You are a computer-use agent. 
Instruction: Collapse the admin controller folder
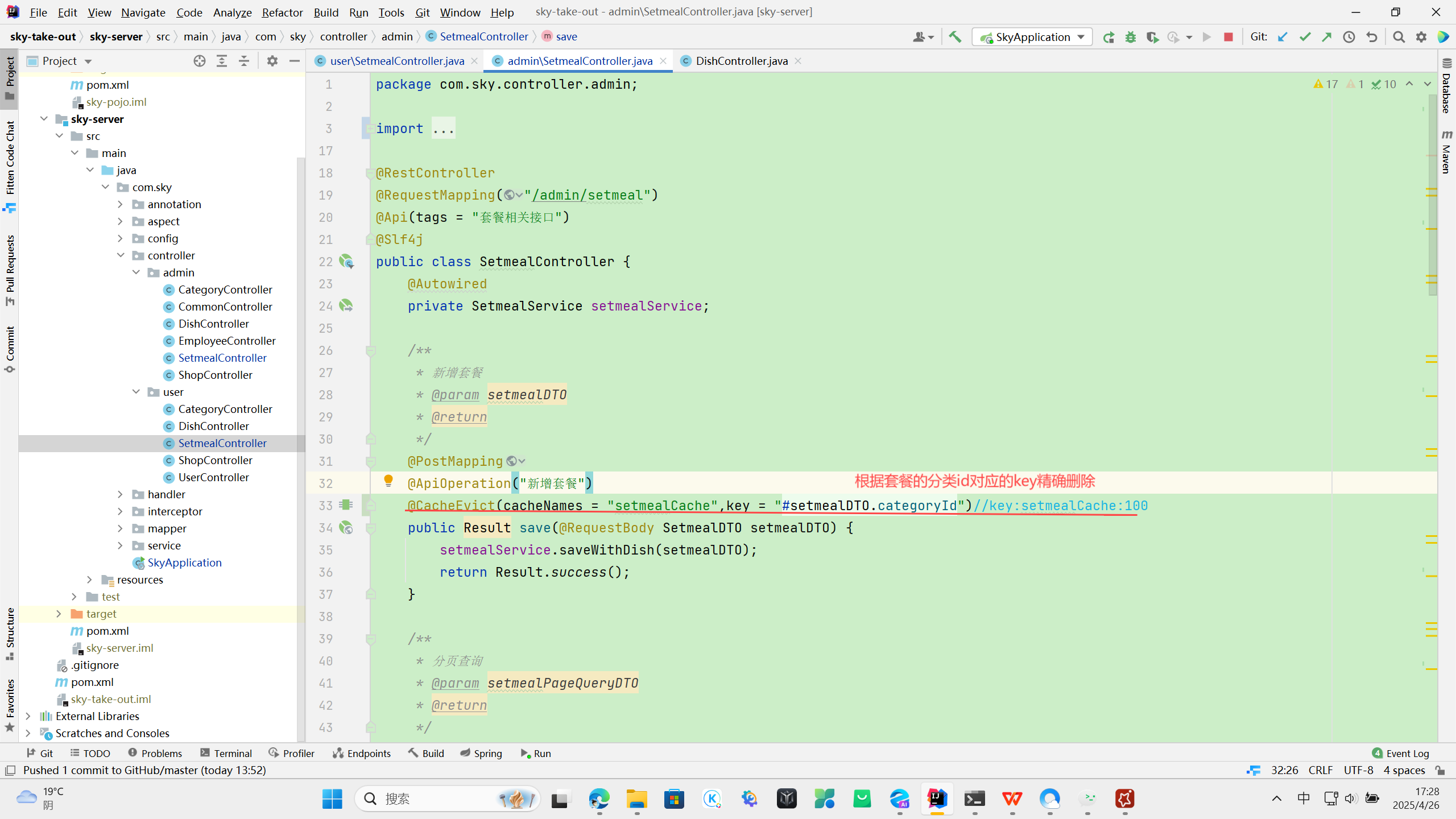[x=136, y=272]
